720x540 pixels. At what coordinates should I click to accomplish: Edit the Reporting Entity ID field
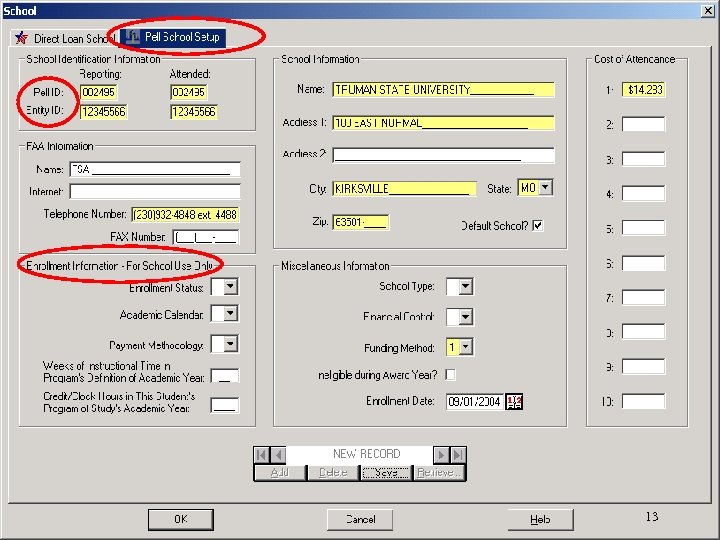104,112
